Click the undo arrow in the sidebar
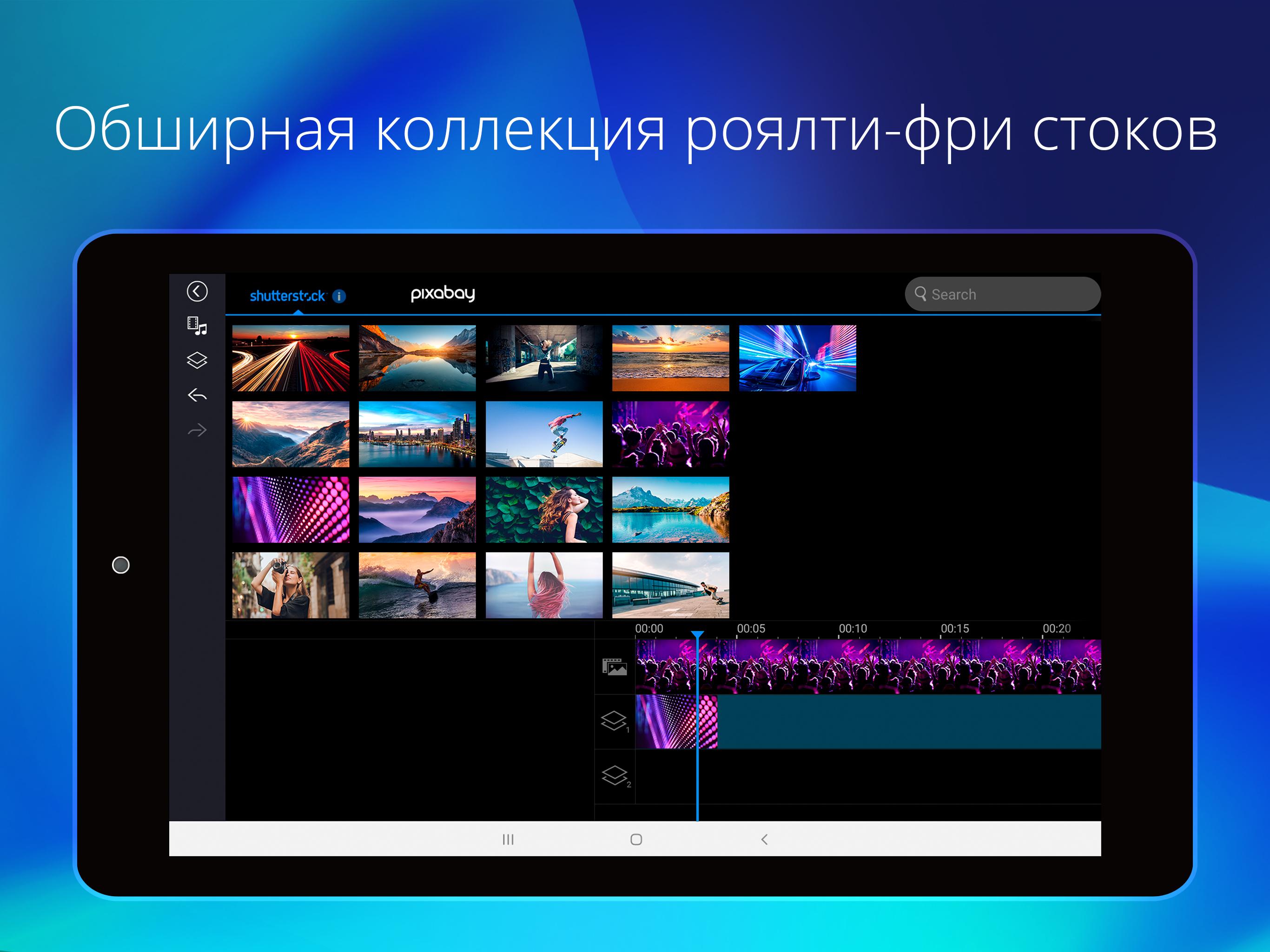The width and height of the screenshot is (1270, 952). coord(197,395)
